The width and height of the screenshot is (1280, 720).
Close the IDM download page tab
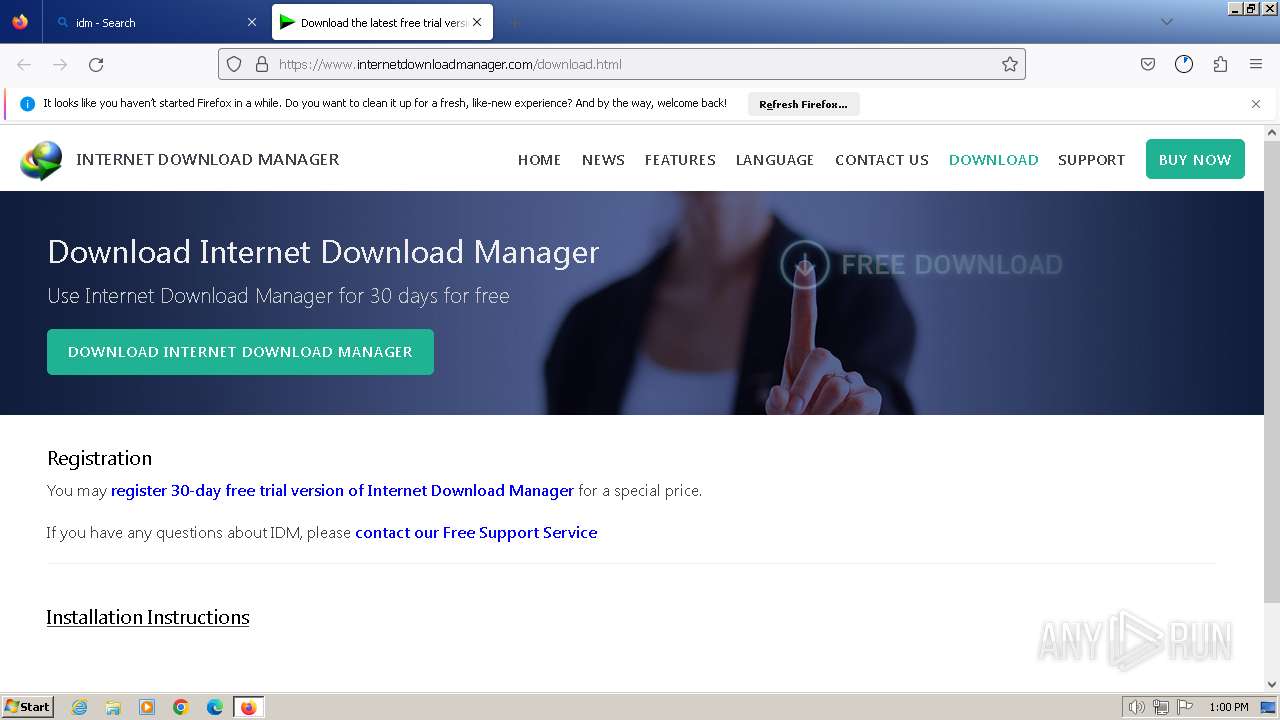coord(477,22)
